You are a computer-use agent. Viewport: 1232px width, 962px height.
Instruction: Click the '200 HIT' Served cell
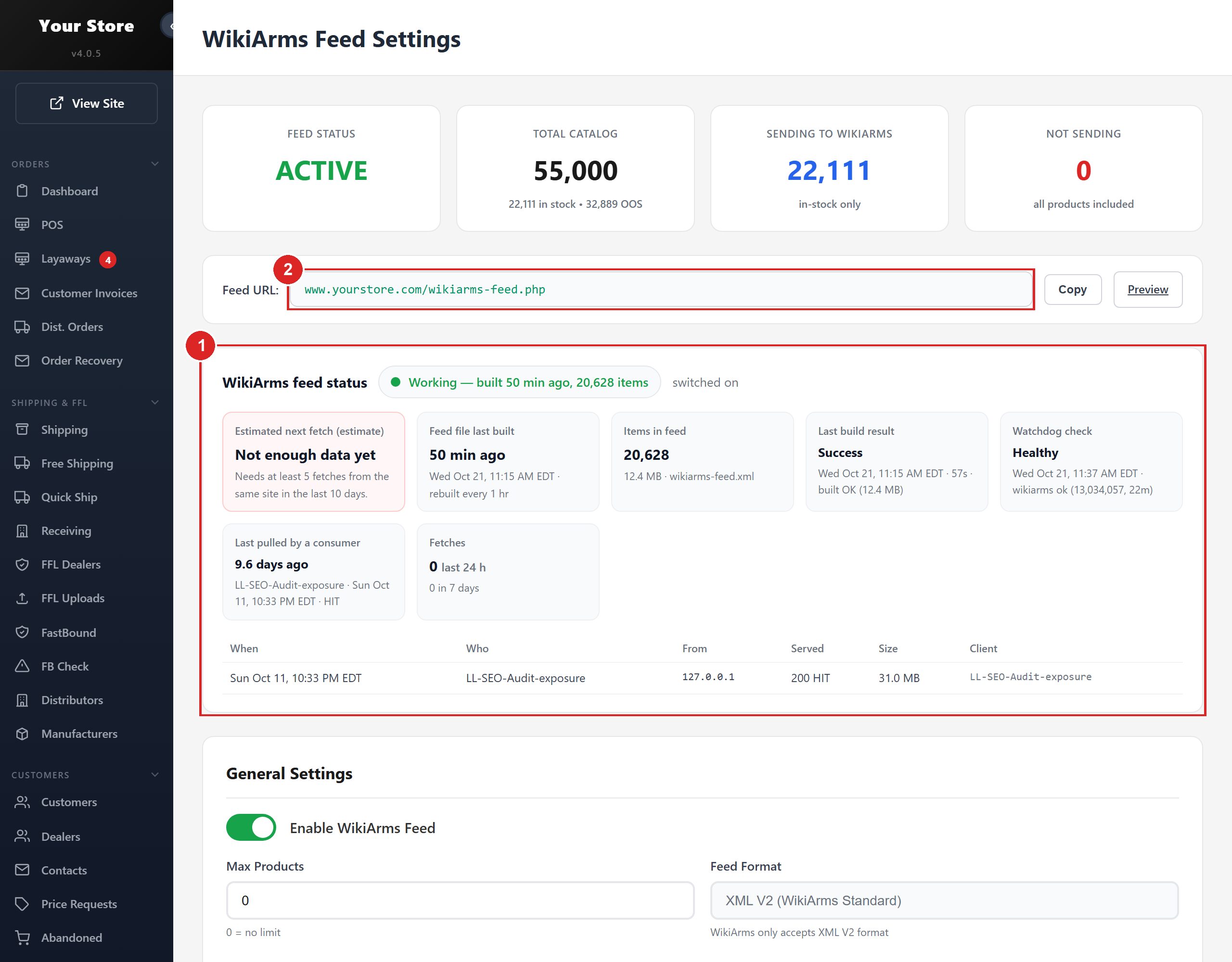coord(810,678)
